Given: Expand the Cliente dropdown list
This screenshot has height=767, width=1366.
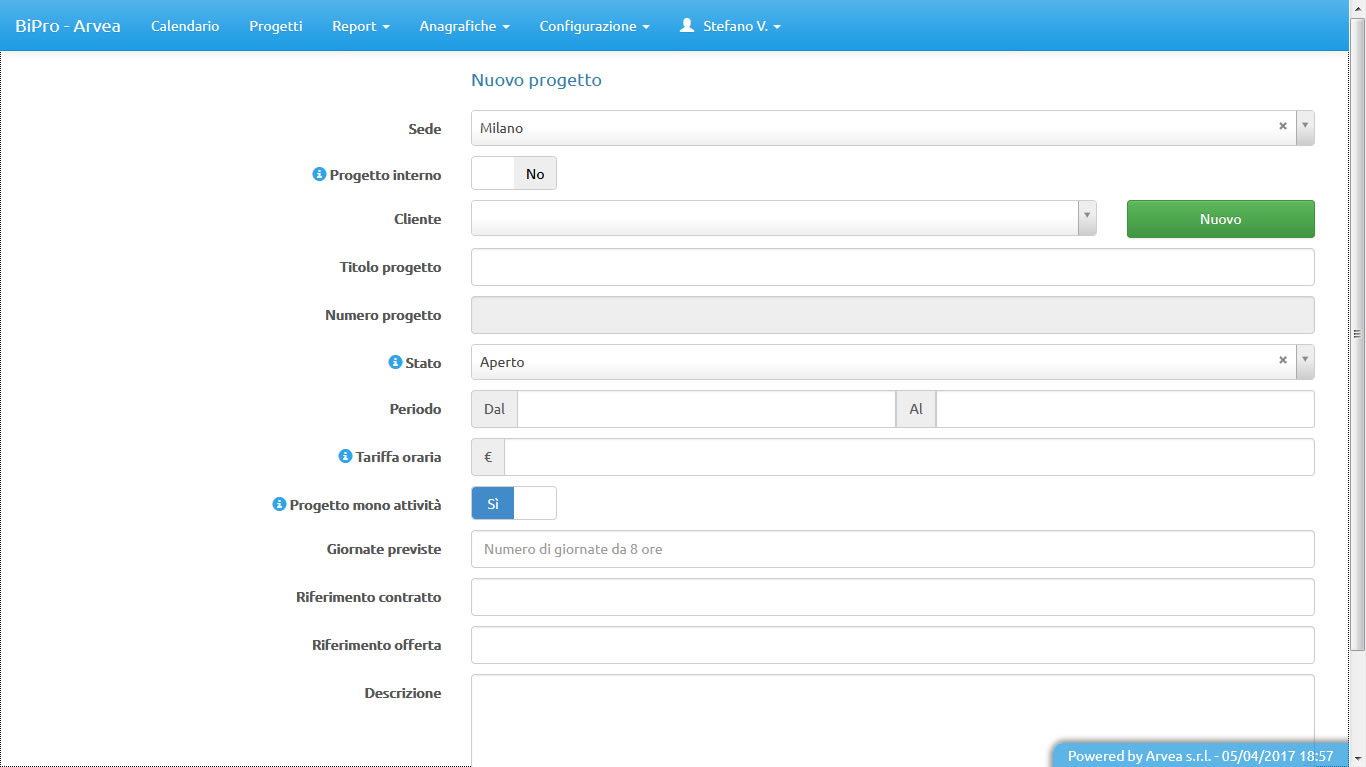Looking at the screenshot, I should (x=1087, y=218).
